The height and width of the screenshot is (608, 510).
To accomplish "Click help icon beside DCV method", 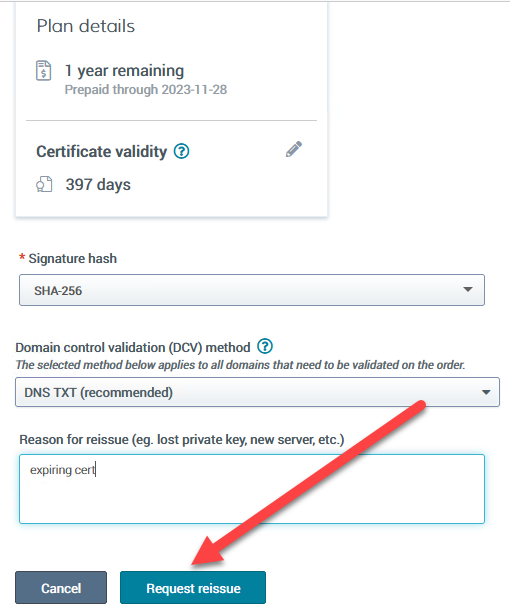I will click(265, 346).
